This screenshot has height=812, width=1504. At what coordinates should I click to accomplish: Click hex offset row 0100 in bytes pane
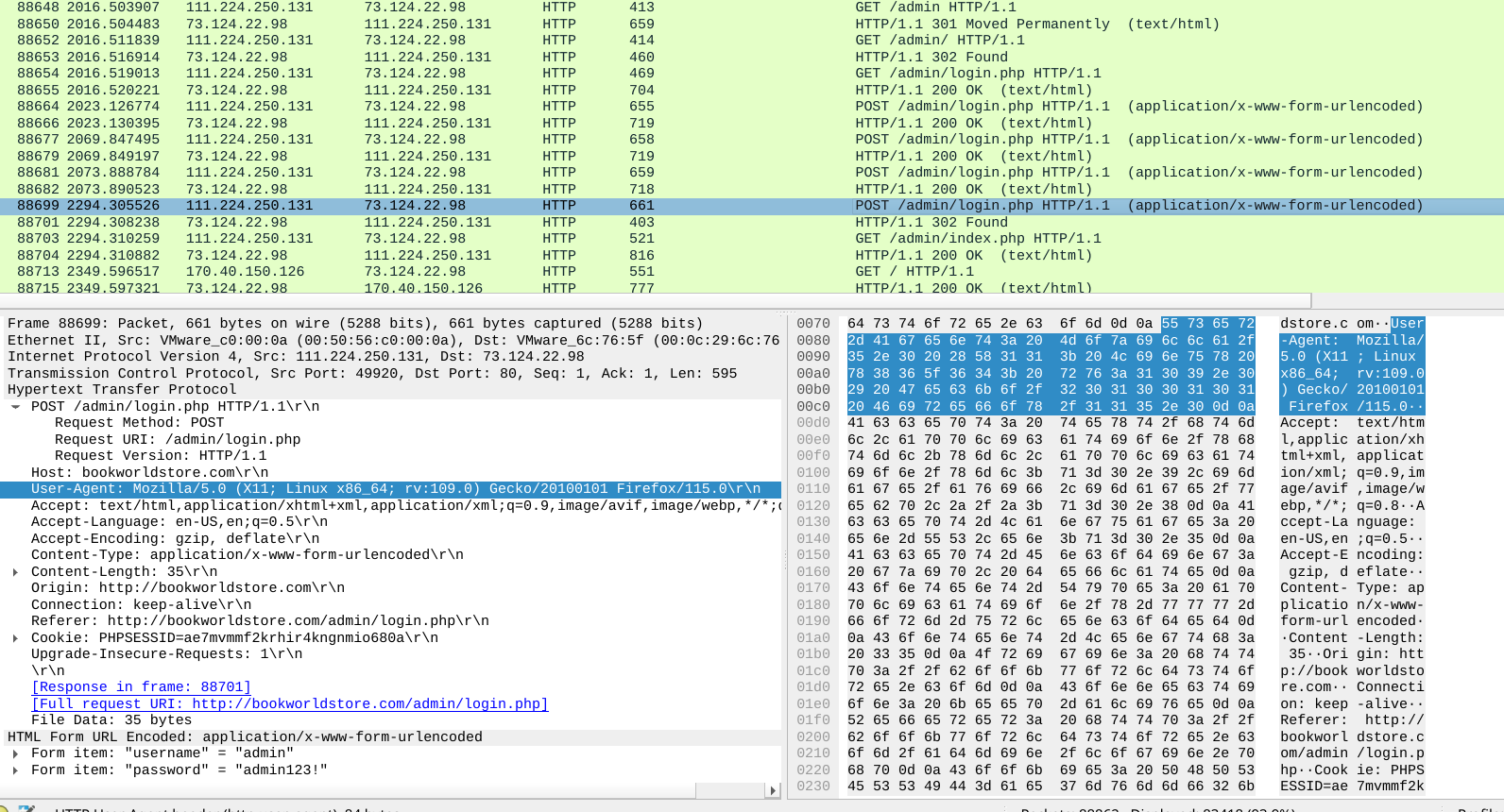pos(812,473)
